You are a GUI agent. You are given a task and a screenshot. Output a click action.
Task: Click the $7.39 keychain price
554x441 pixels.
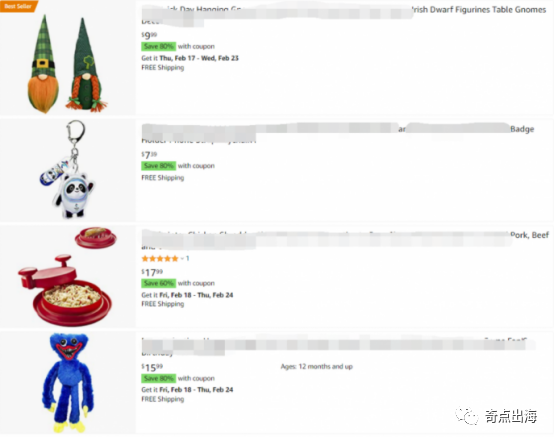pyautogui.click(x=149, y=155)
